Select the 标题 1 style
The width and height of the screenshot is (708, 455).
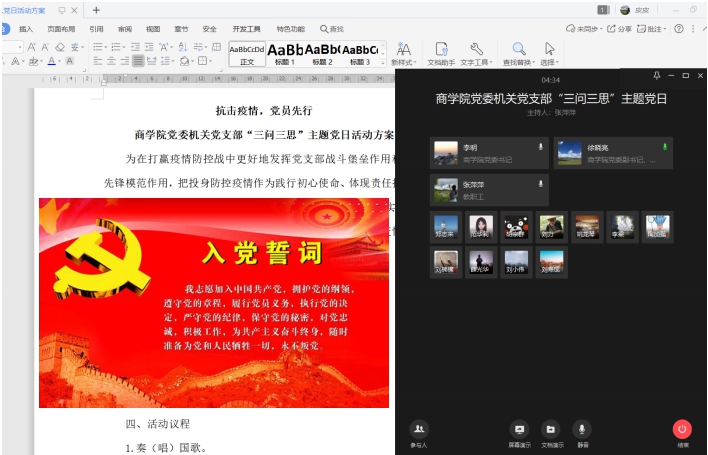(x=284, y=54)
